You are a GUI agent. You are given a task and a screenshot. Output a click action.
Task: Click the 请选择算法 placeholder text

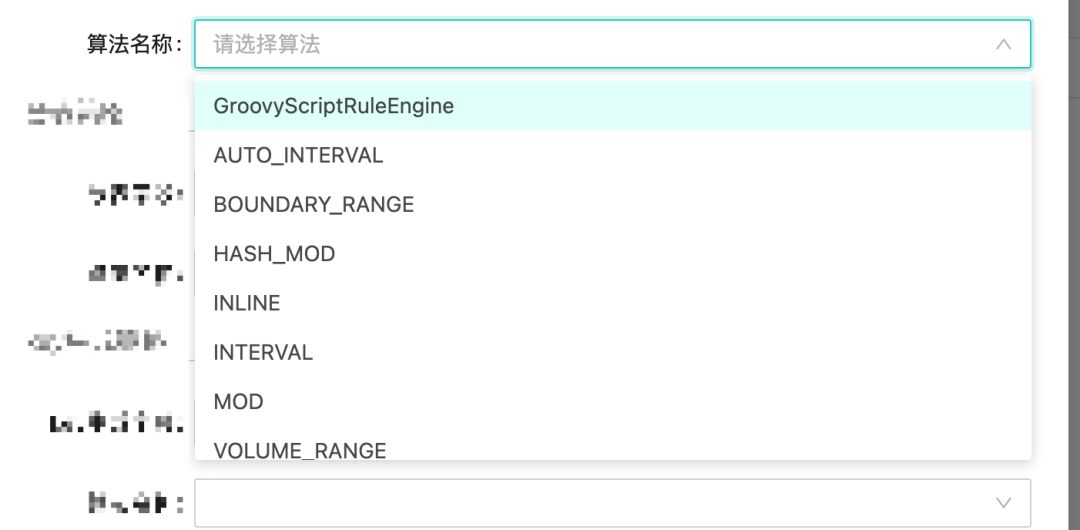tap(267, 45)
